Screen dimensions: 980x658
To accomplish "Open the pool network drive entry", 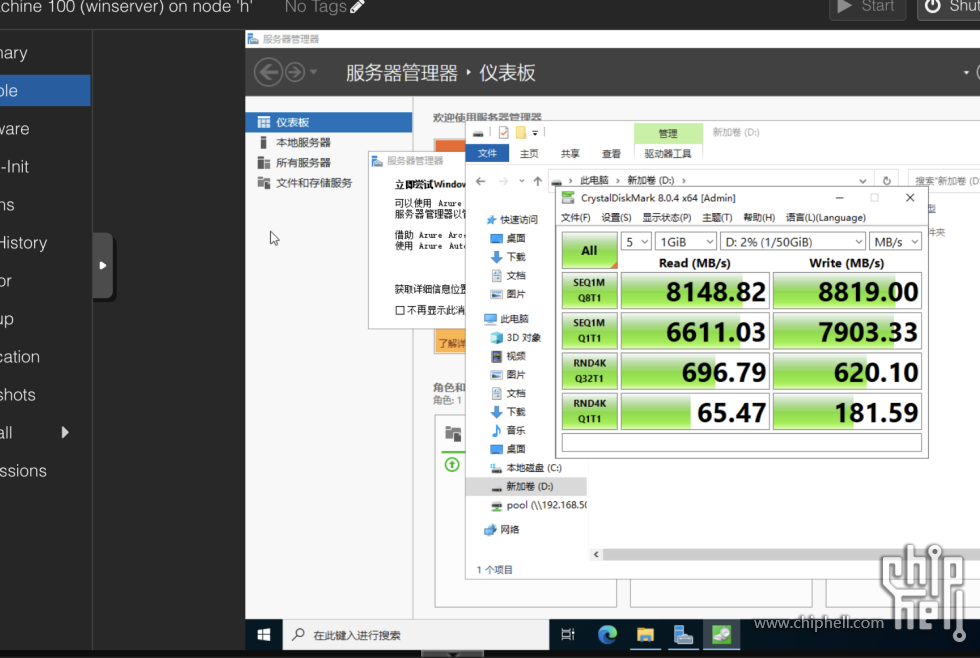I will tap(546, 505).
